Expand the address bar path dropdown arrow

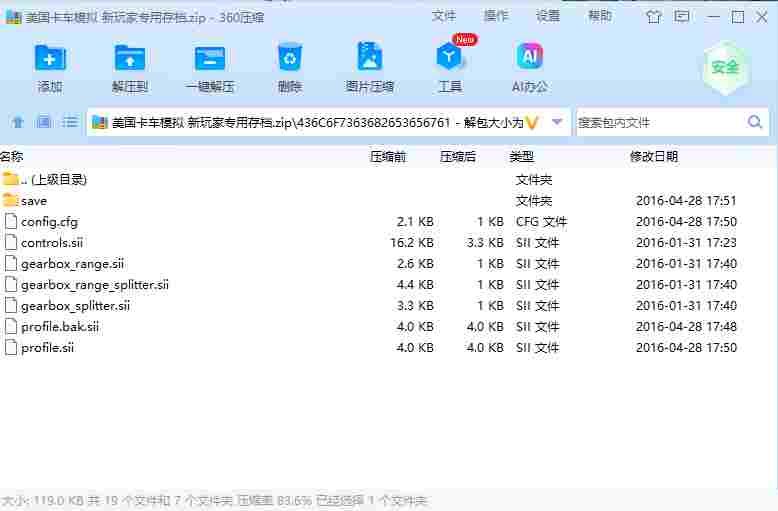557,122
